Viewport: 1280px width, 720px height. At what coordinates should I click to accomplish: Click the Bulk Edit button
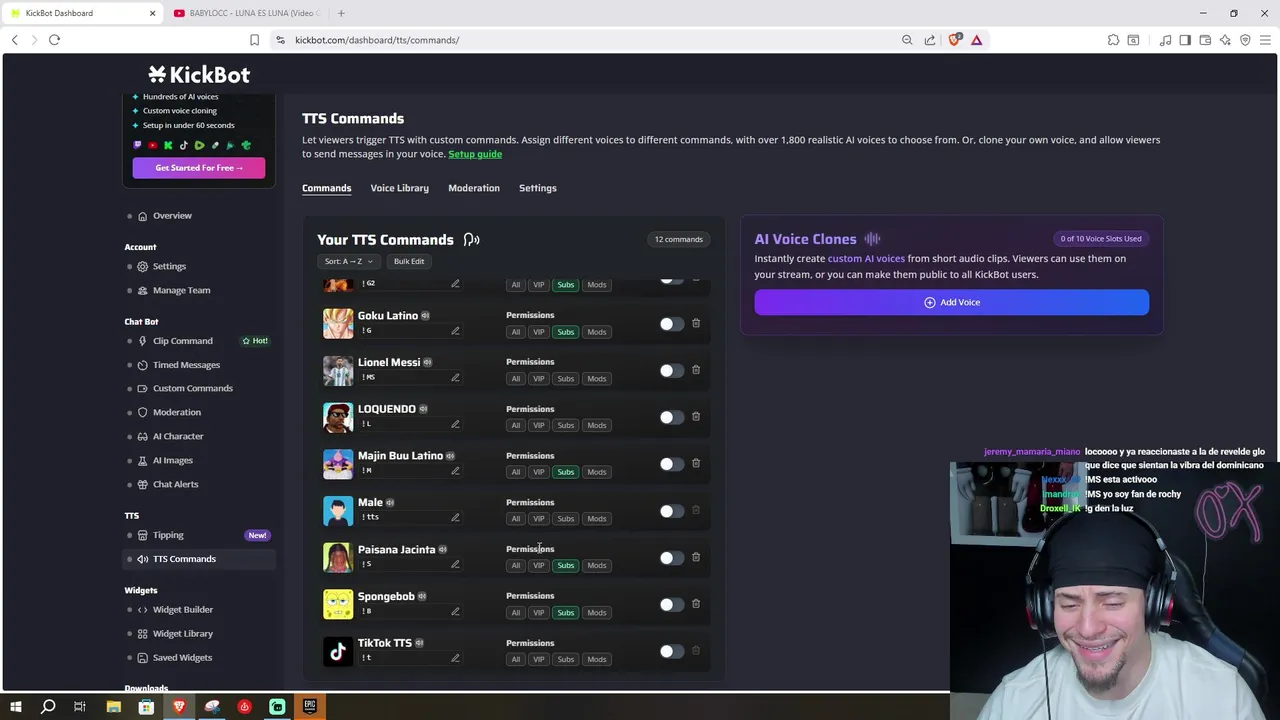[409, 261]
